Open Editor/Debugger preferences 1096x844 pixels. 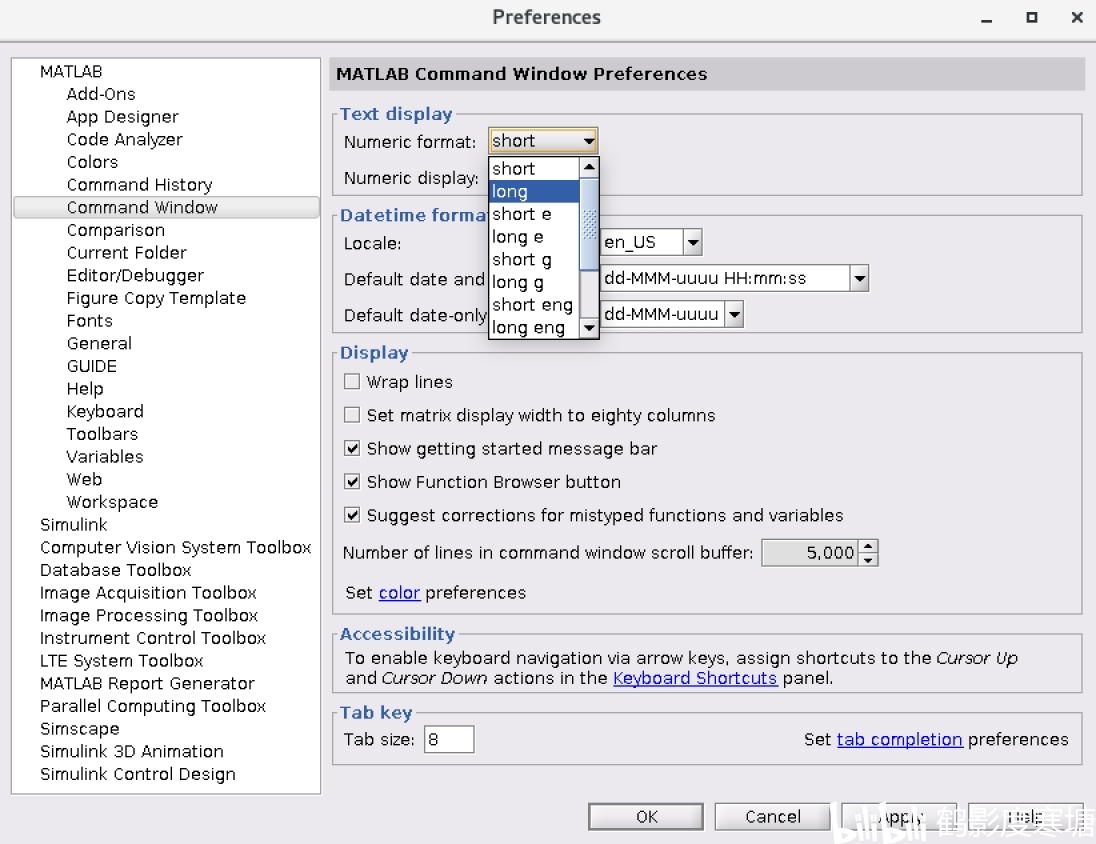click(x=135, y=276)
